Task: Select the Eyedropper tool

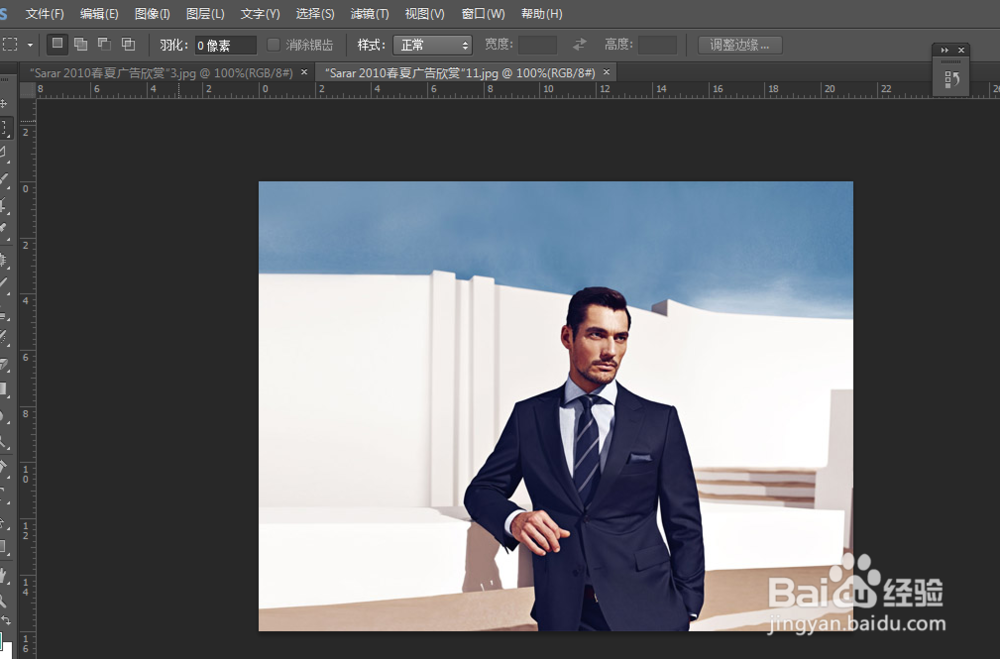Action: (x=4, y=229)
